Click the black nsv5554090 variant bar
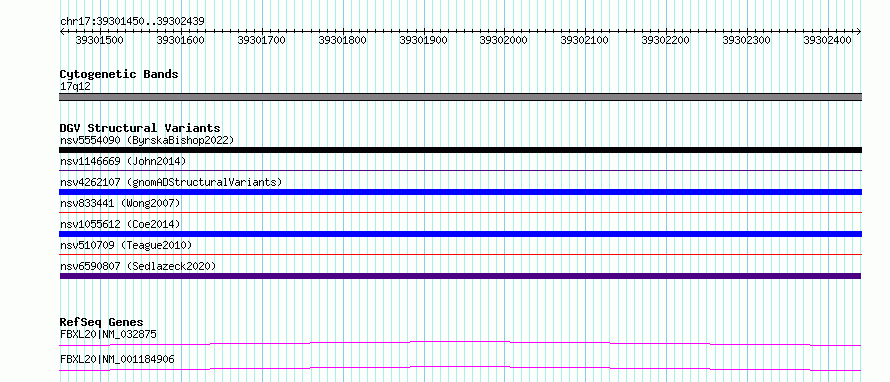This screenshot has width=890, height=382. tap(460, 150)
